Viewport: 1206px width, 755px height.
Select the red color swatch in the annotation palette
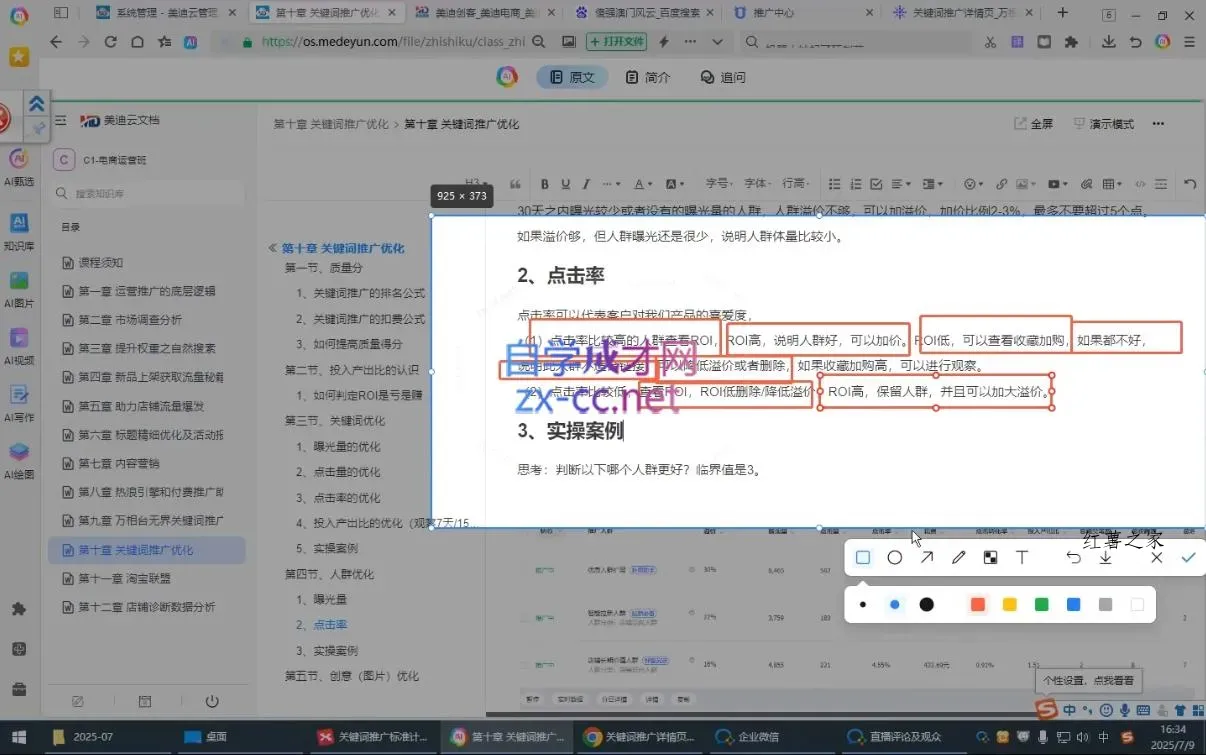tap(977, 604)
